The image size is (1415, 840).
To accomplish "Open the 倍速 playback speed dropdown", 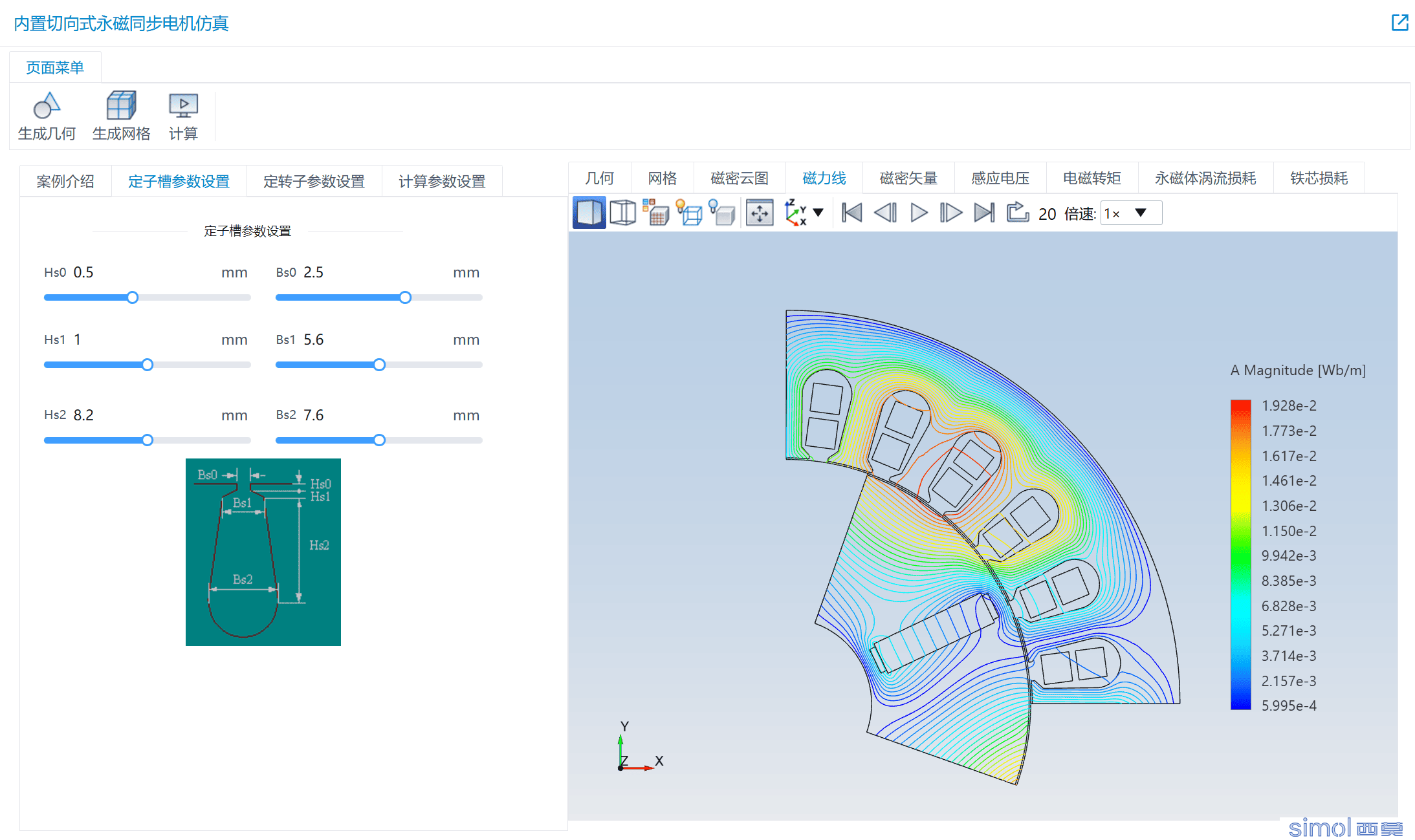I will pyautogui.click(x=1131, y=213).
